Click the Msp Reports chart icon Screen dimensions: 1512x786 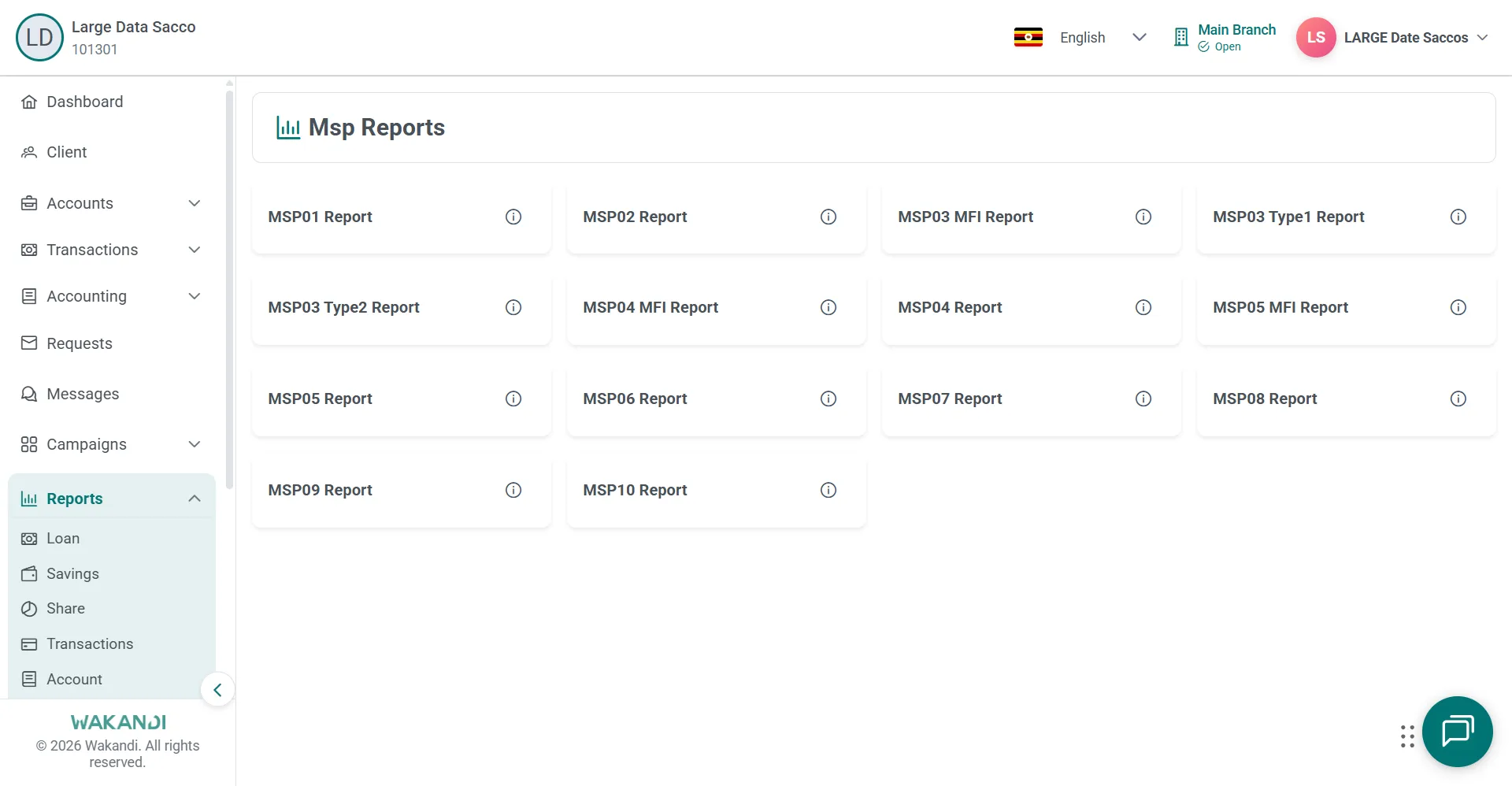point(288,128)
